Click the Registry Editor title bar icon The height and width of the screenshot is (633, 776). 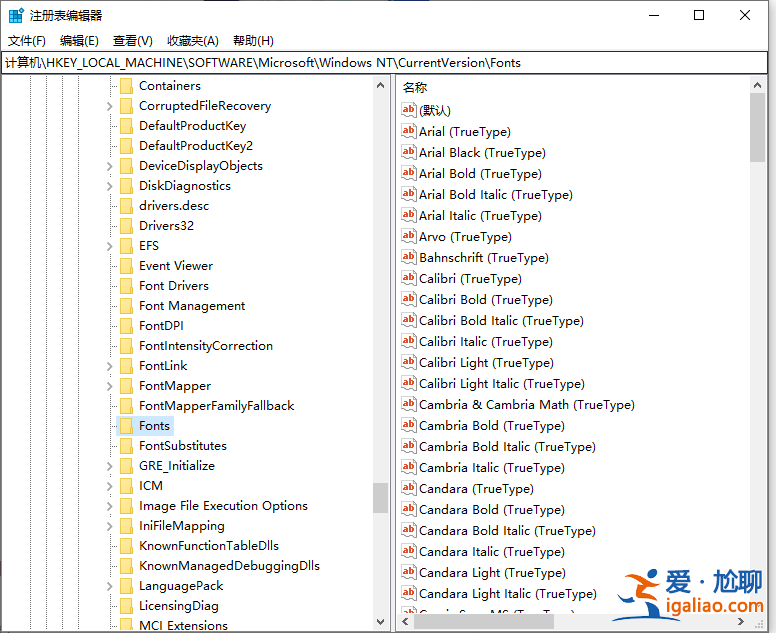(x=16, y=15)
